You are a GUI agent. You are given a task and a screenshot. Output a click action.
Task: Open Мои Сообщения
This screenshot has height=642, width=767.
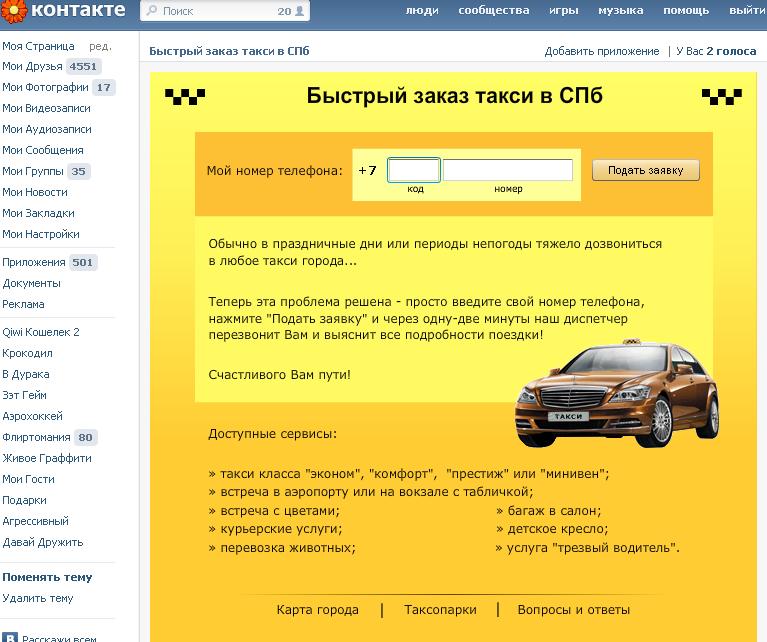[x=43, y=150]
